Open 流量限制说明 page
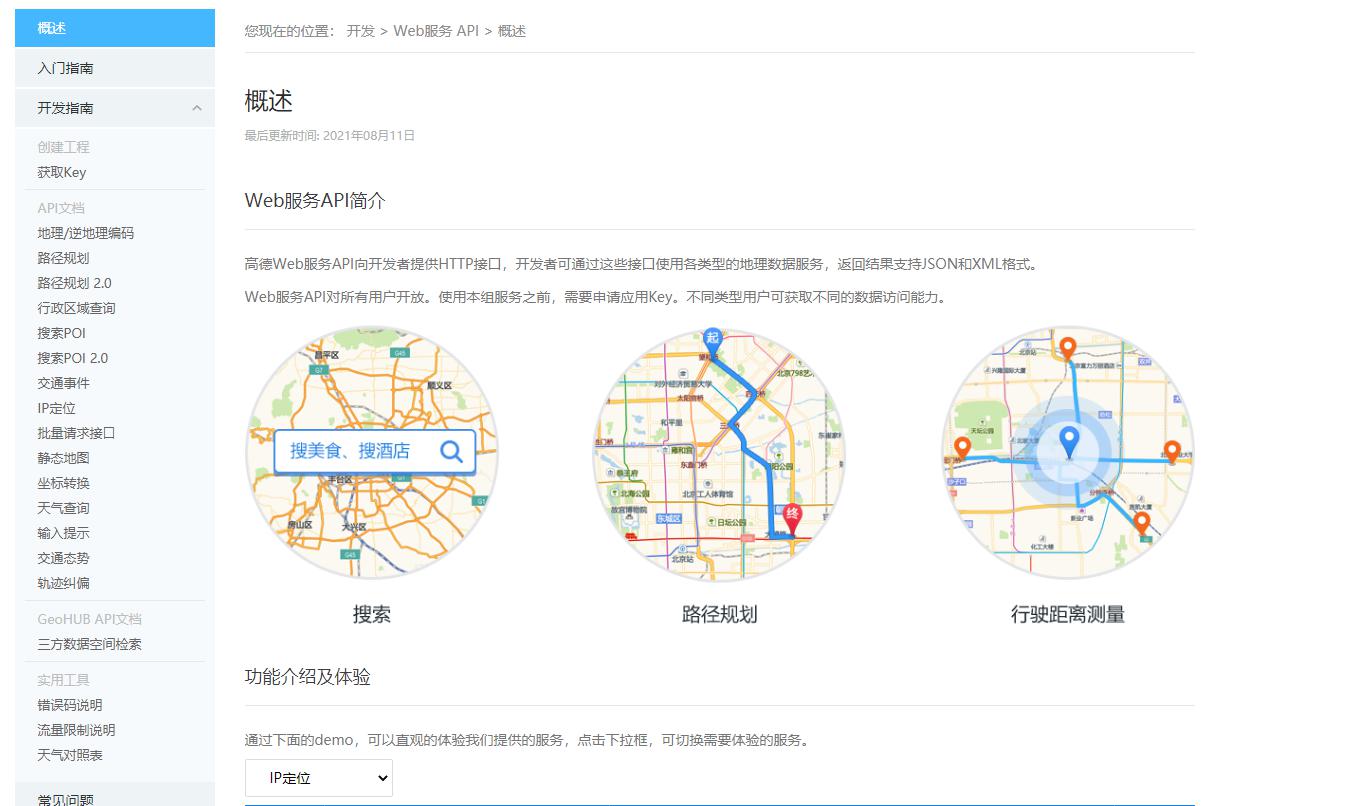Screen dimensions: 1364x806 point(76,730)
